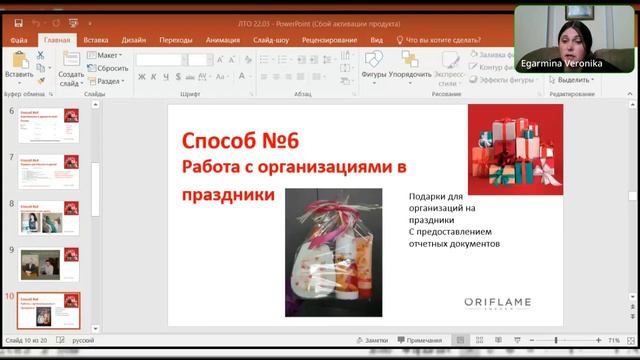The width and height of the screenshot is (640, 360).
Task: Select slide 9 thumbnail
Action: coord(49,264)
